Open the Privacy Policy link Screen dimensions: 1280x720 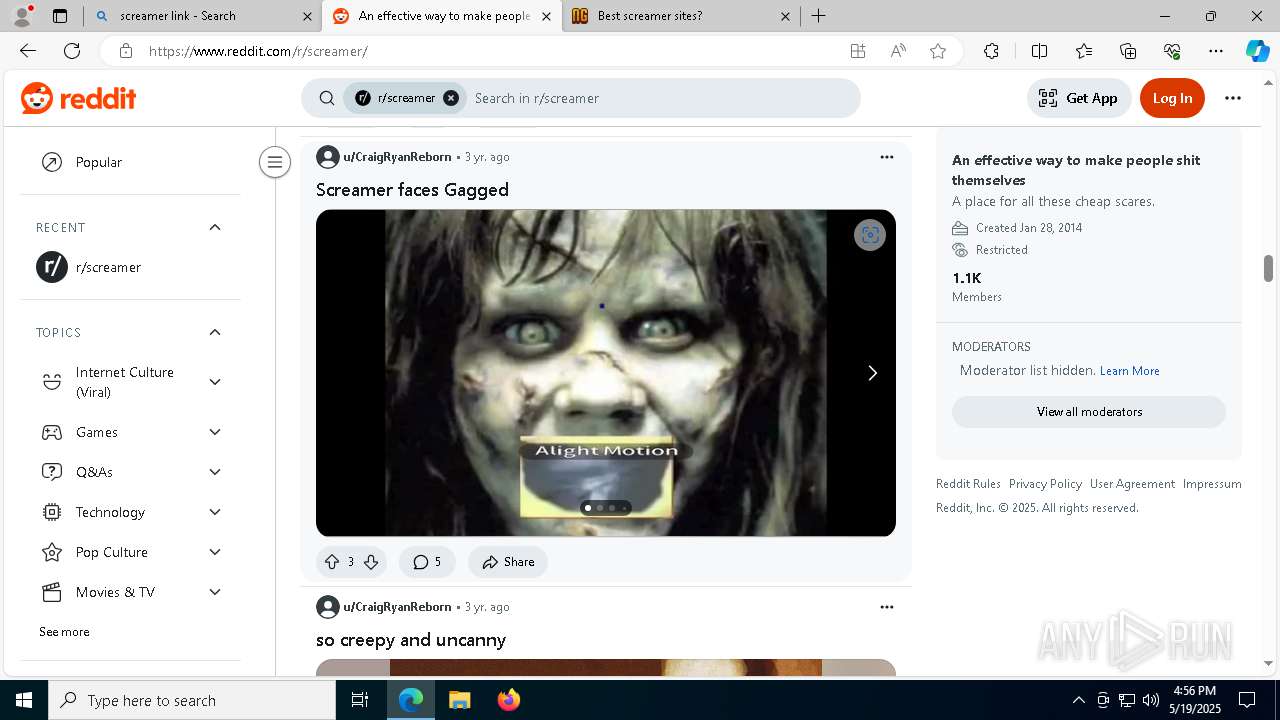pyautogui.click(x=1045, y=484)
